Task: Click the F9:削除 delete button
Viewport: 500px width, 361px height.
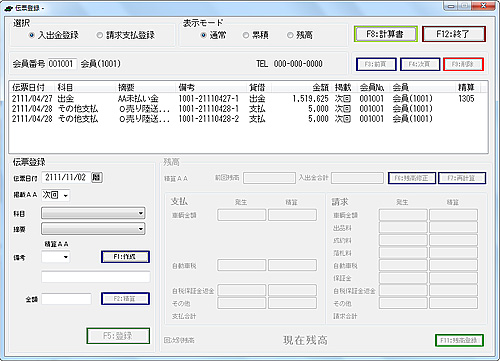Action: coord(463,64)
